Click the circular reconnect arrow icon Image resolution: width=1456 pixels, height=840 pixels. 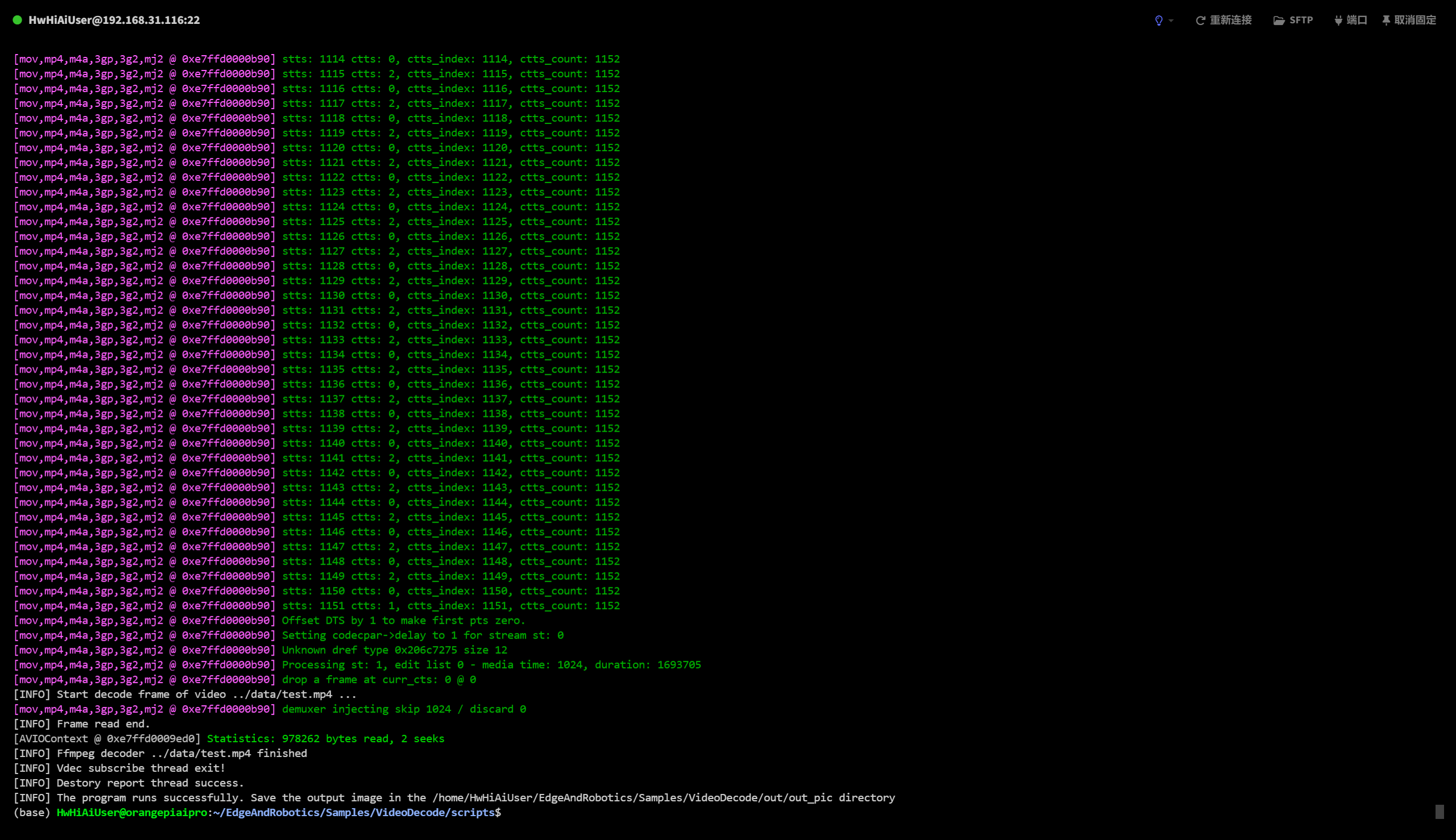click(1201, 20)
